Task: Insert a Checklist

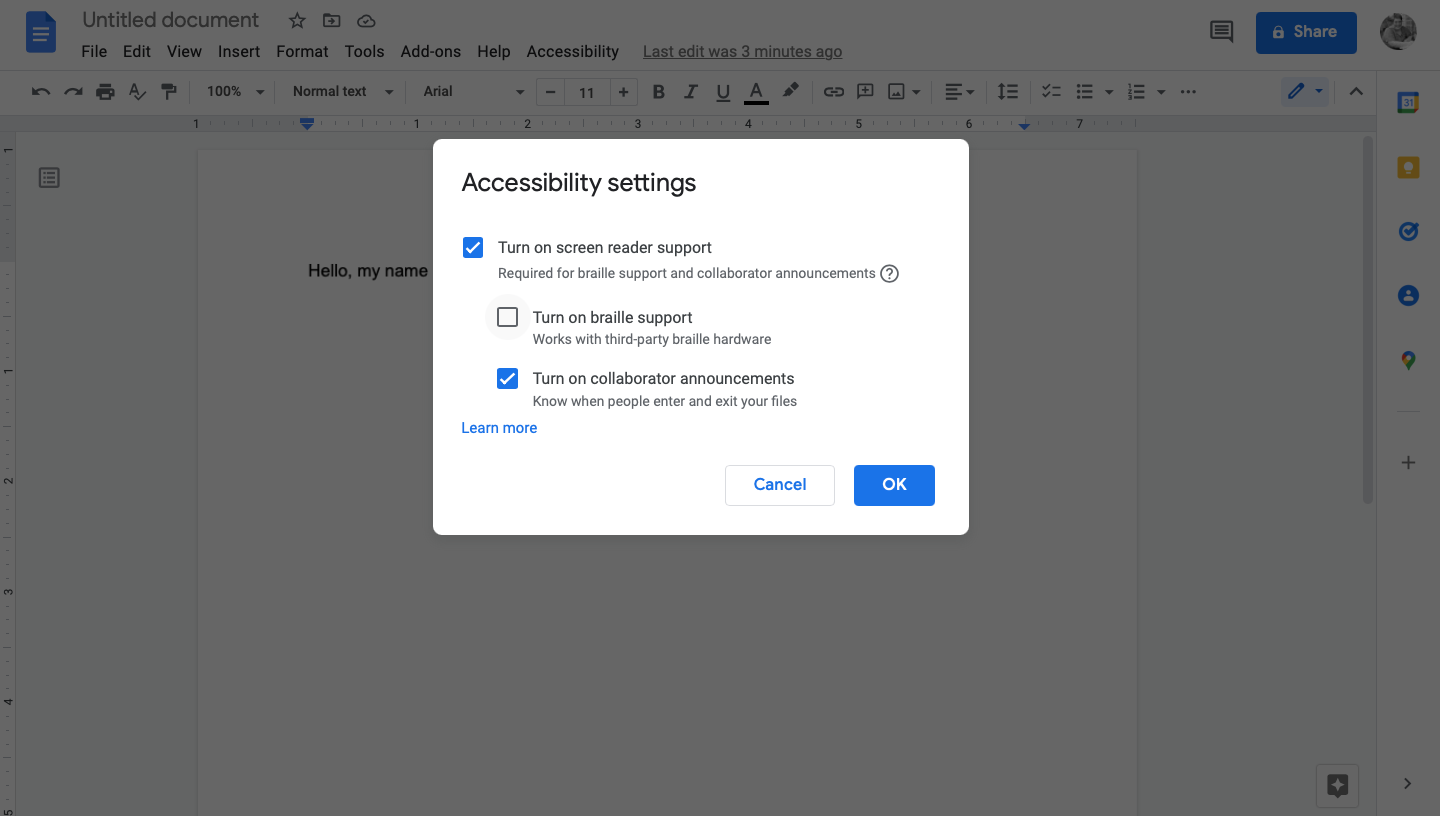Action: coord(1051,92)
